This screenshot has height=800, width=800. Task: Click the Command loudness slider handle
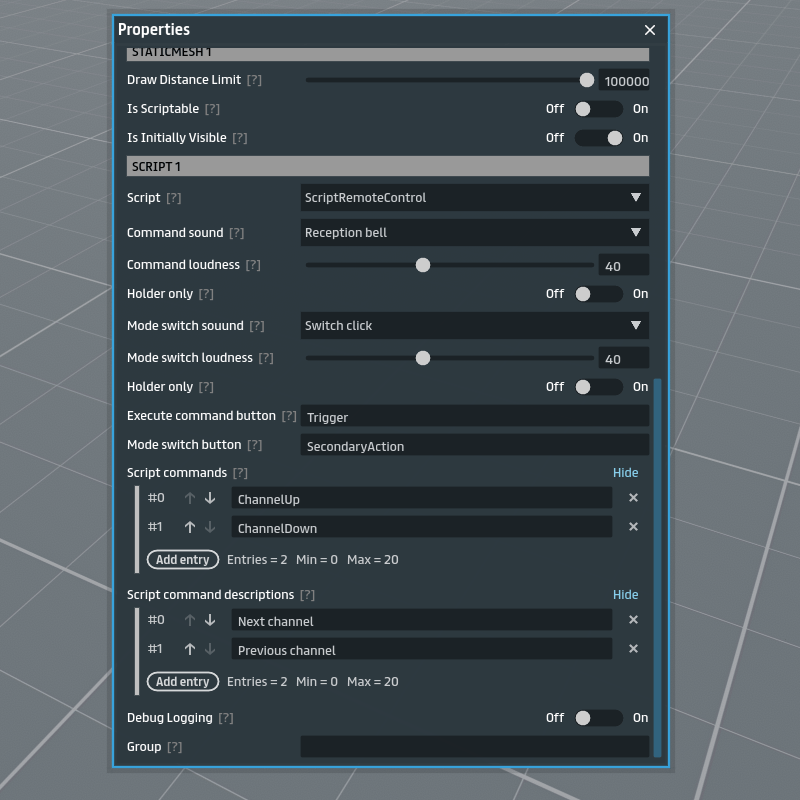(423, 265)
